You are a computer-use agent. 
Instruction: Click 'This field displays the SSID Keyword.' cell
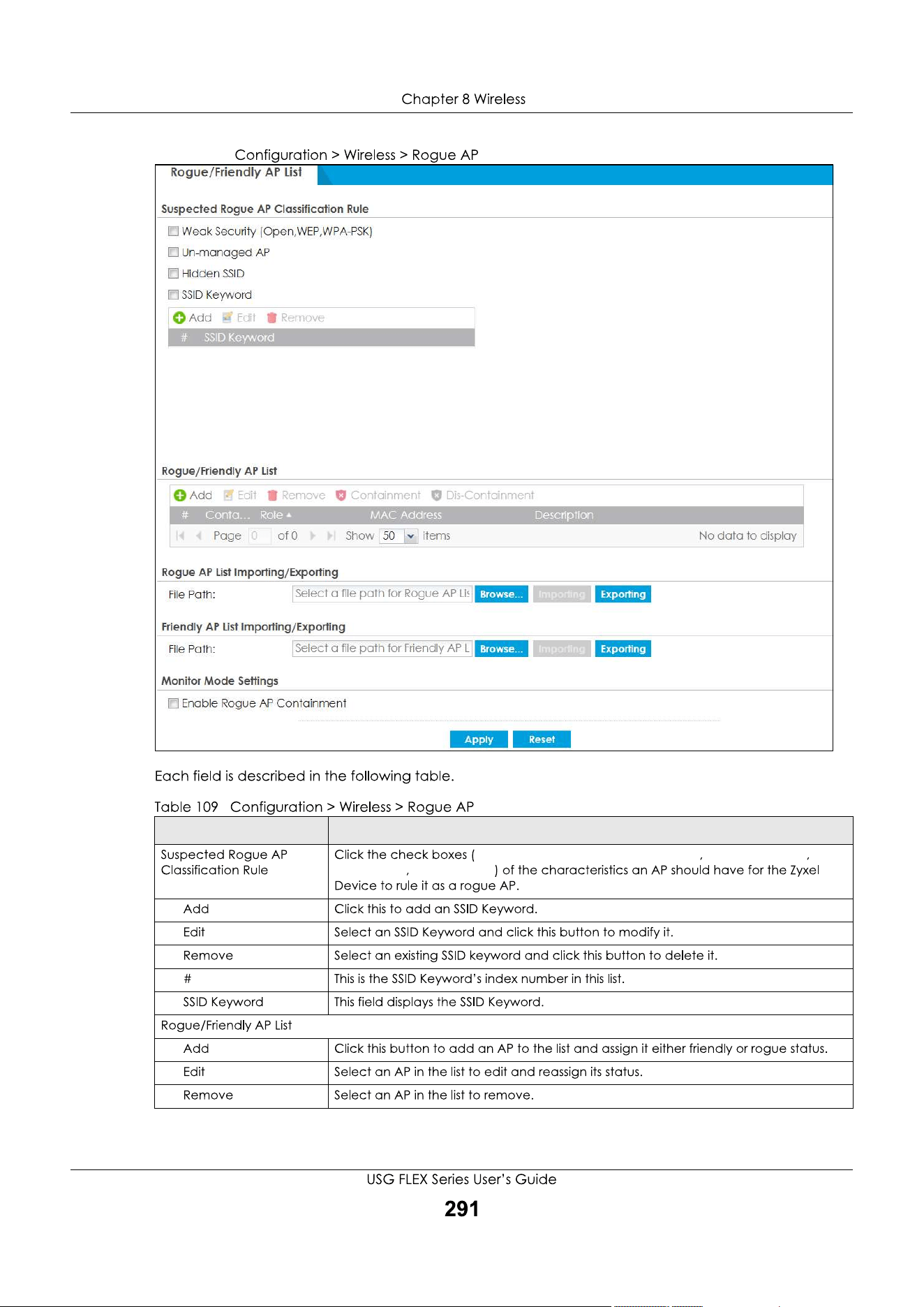point(590,1003)
